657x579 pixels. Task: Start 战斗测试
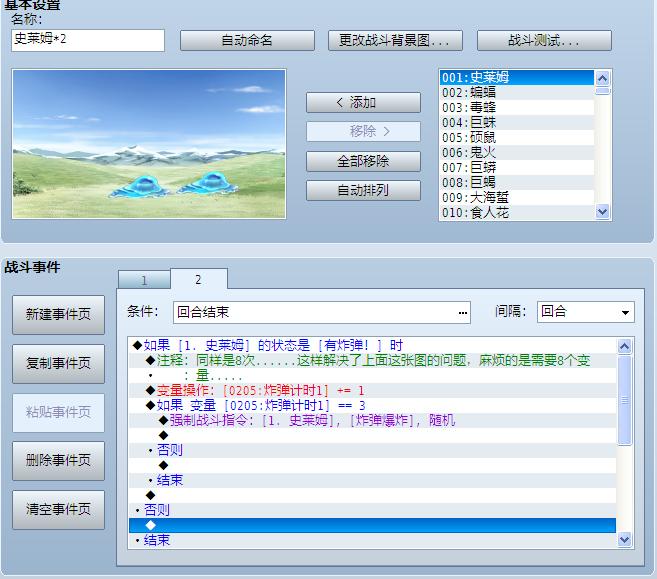544,40
